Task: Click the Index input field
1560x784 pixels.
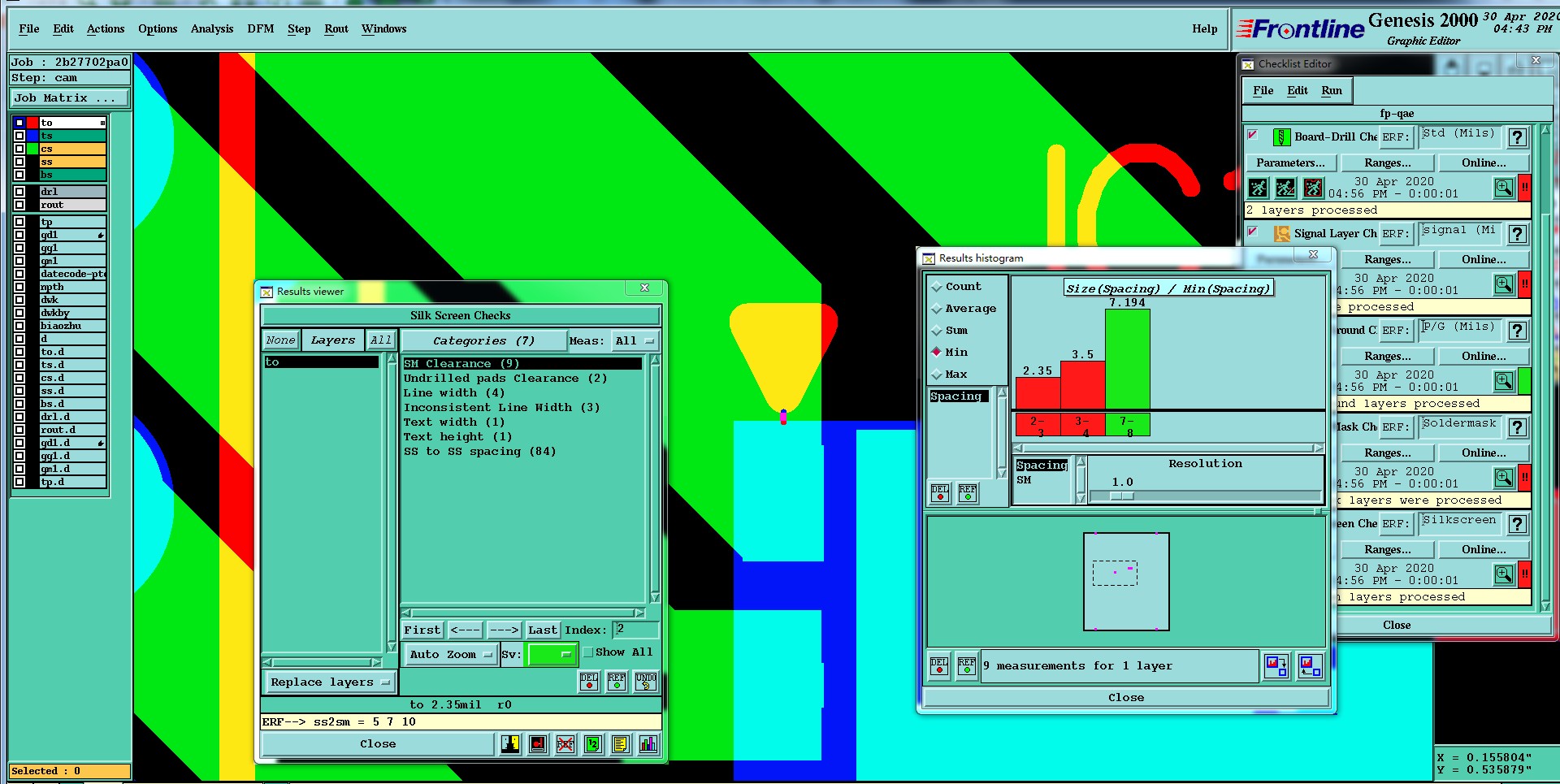Action: tap(635, 630)
